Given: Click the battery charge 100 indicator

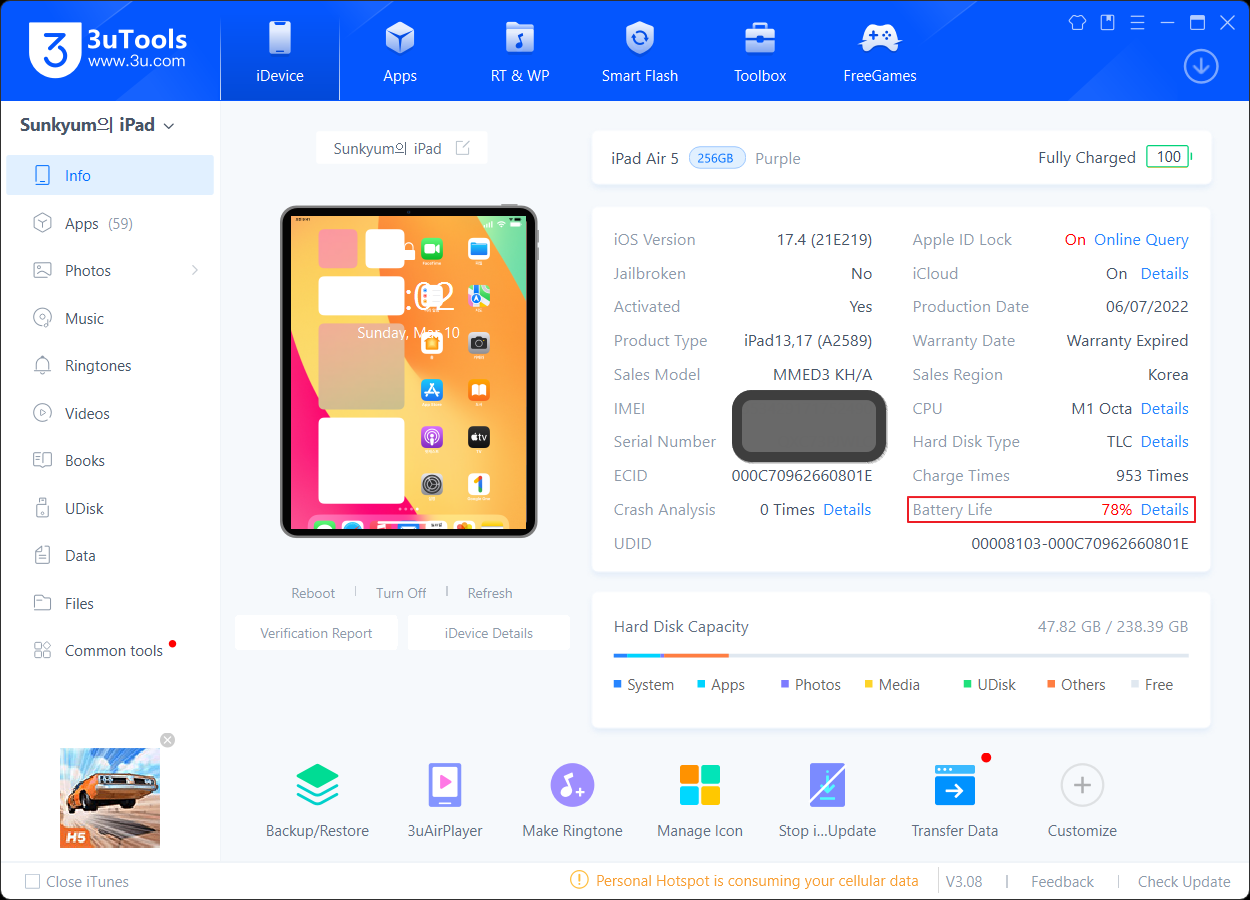Looking at the screenshot, I should tap(1168, 157).
